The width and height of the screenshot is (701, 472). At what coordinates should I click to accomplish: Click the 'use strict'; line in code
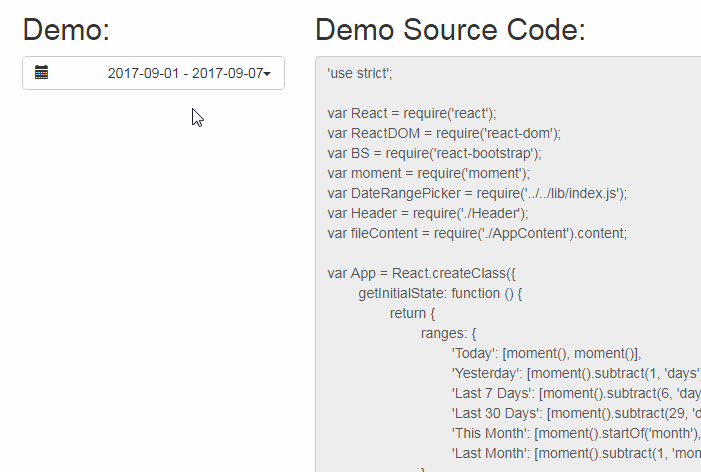point(360,73)
